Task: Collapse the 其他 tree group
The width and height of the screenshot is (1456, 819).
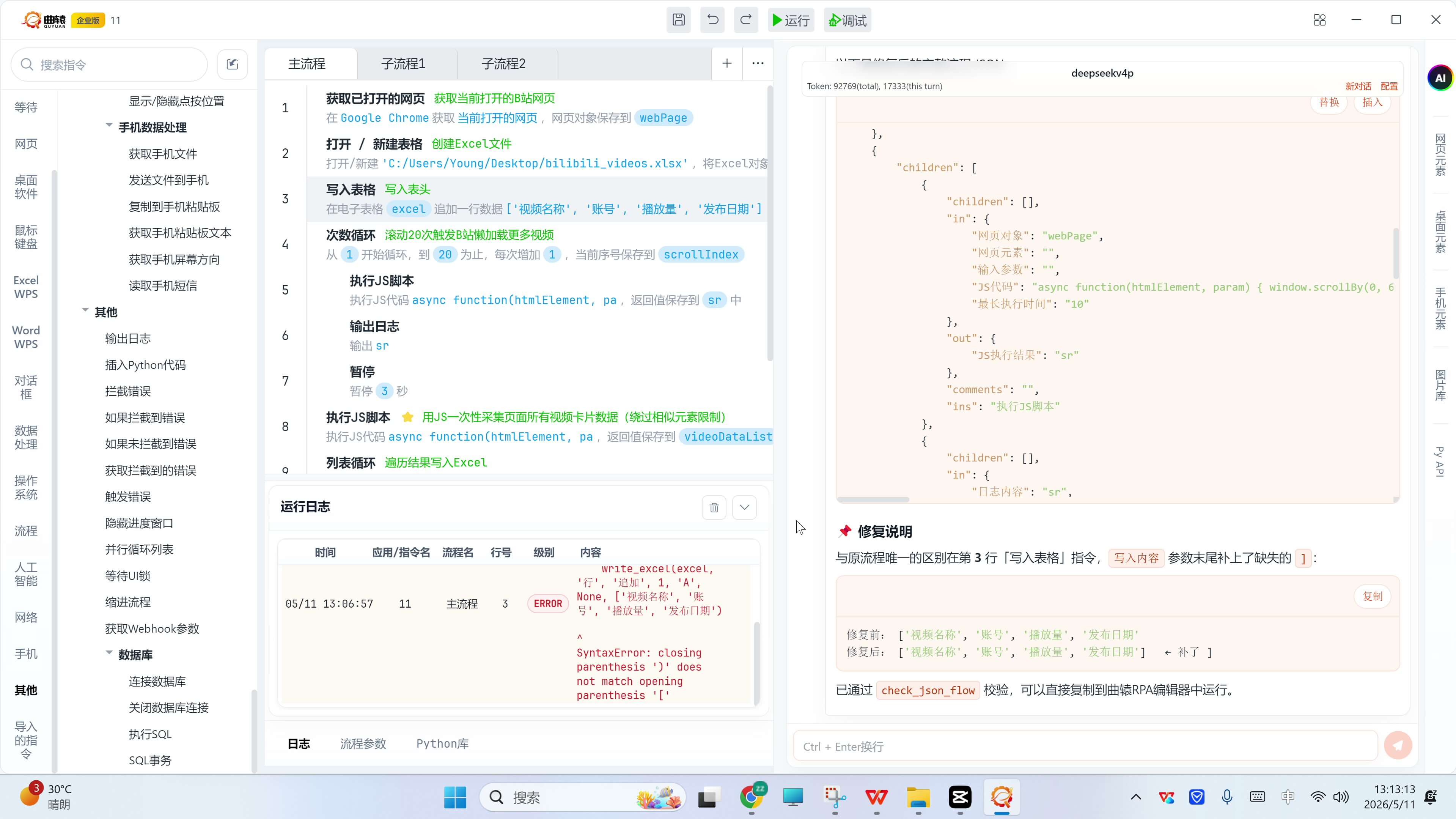Action: point(85,310)
